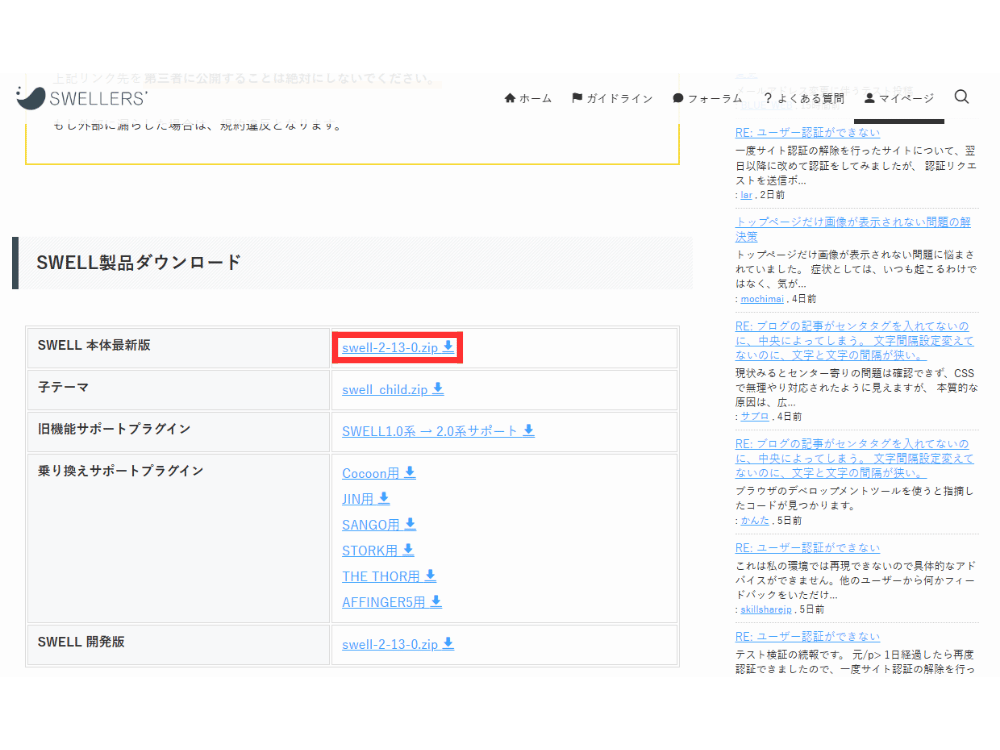Open the フォーラム menu item

coord(707,98)
